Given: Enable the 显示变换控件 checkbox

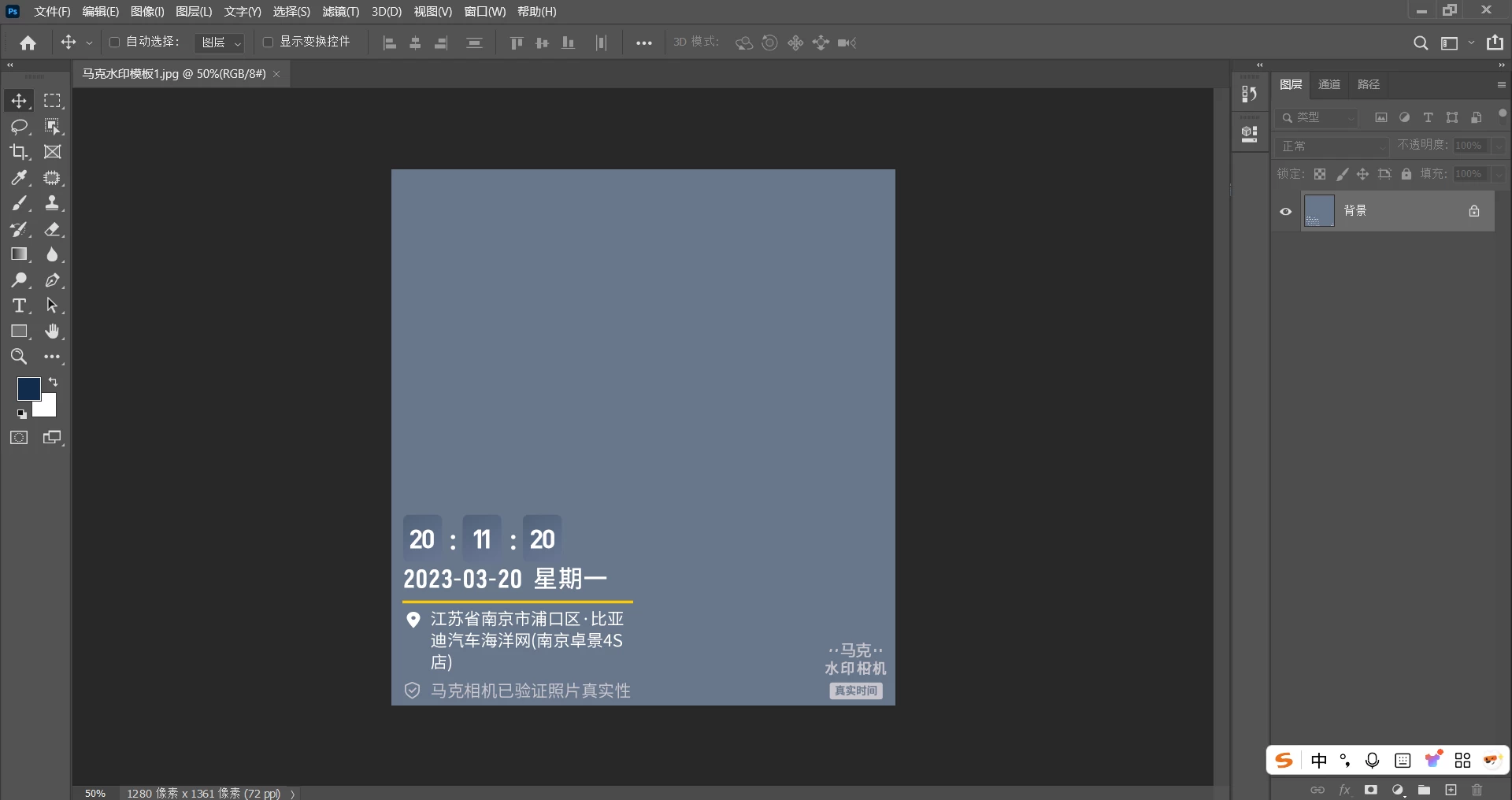Looking at the screenshot, I should coord(268,43).
